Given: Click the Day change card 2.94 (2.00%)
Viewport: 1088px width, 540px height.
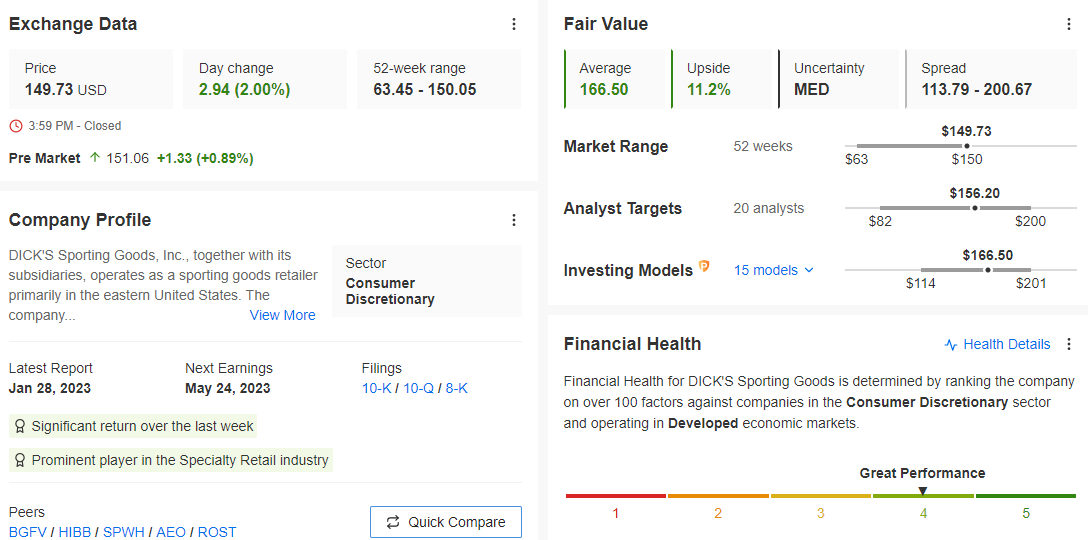Looking at the screenshot, I should [x=265, y=79].
